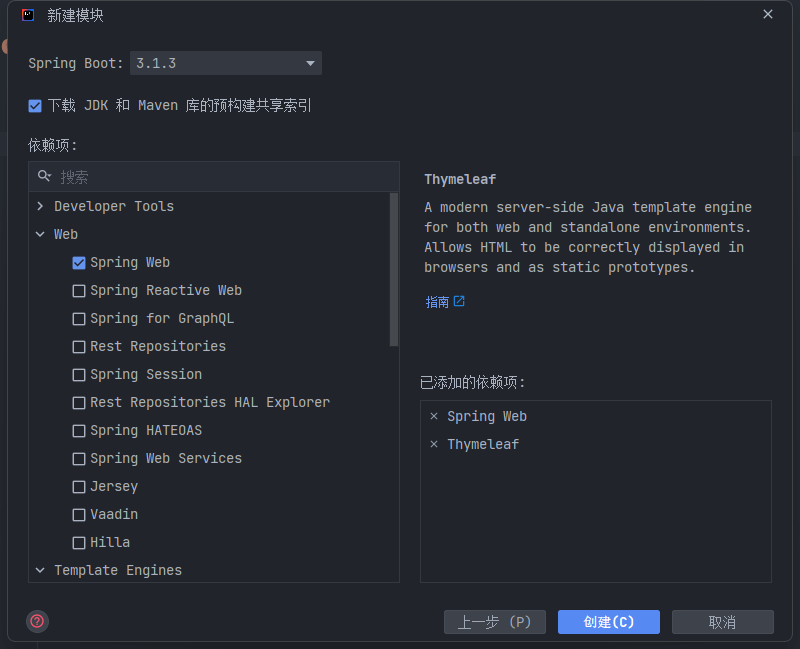This screenshot has height=649, width=800.
Task: Check the Rest Repositories checkbox
Action: point(79,347)
